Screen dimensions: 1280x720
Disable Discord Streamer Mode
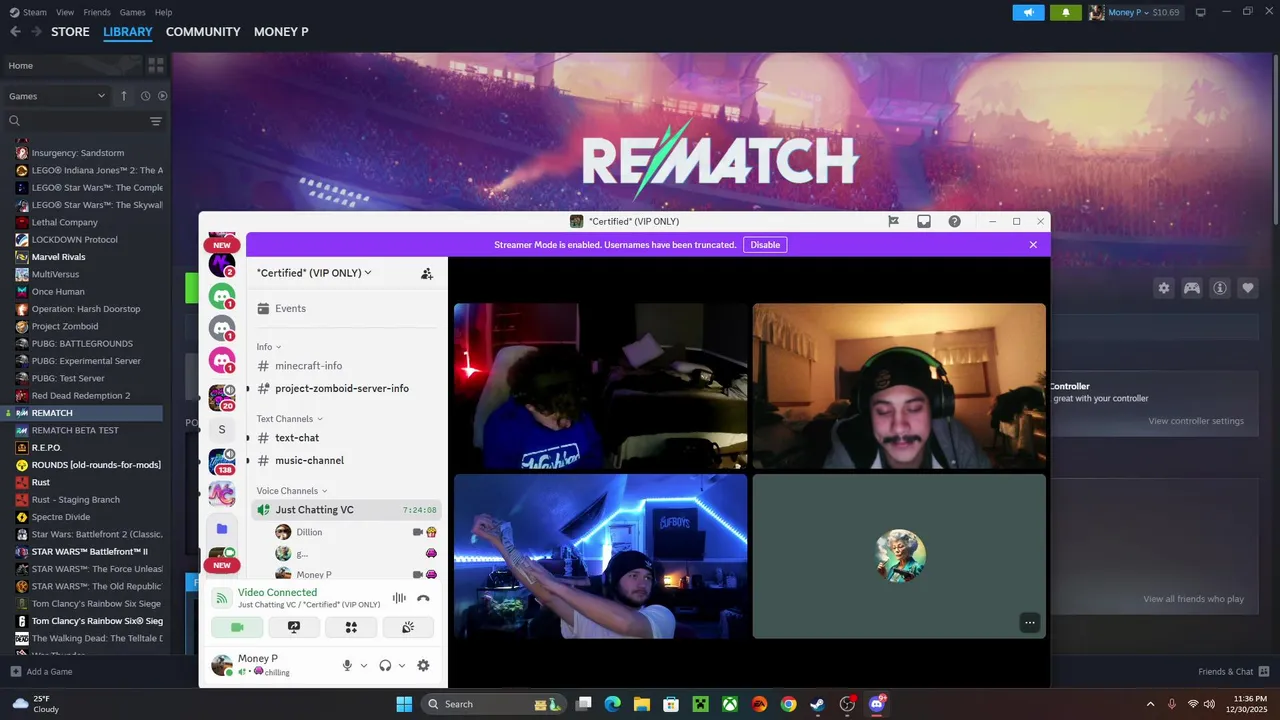[x=765, y=245]
